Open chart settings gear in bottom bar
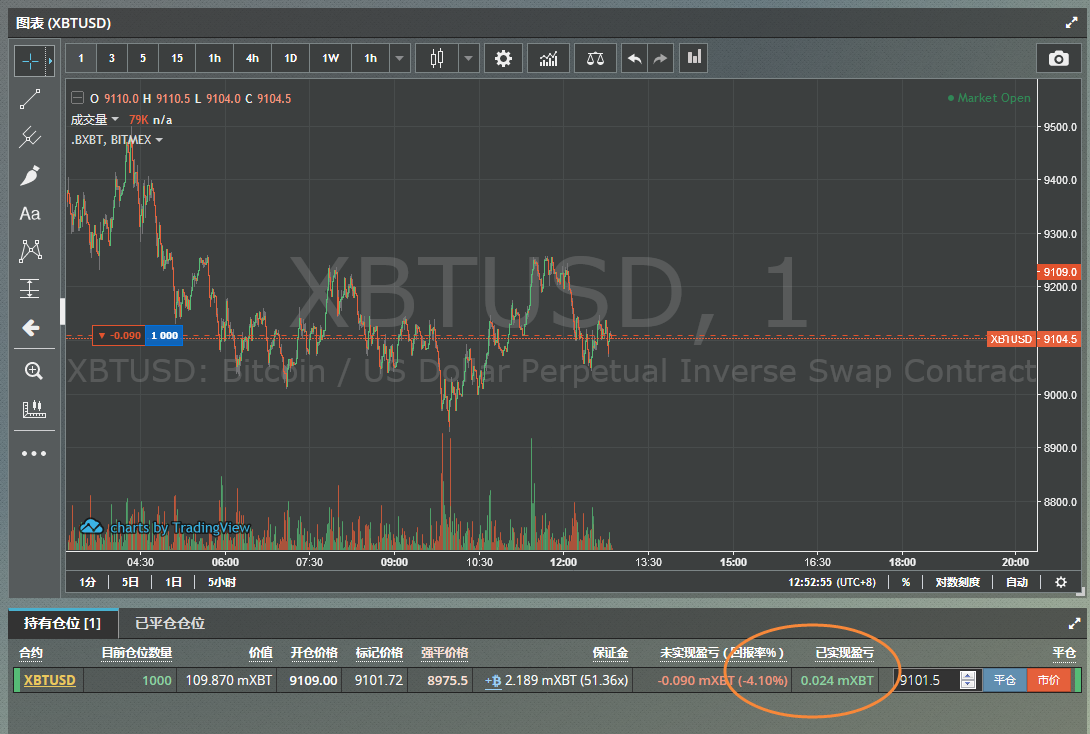This screenshot has width=1090, height=734. pyautogui.click(x=1061, y=582)
